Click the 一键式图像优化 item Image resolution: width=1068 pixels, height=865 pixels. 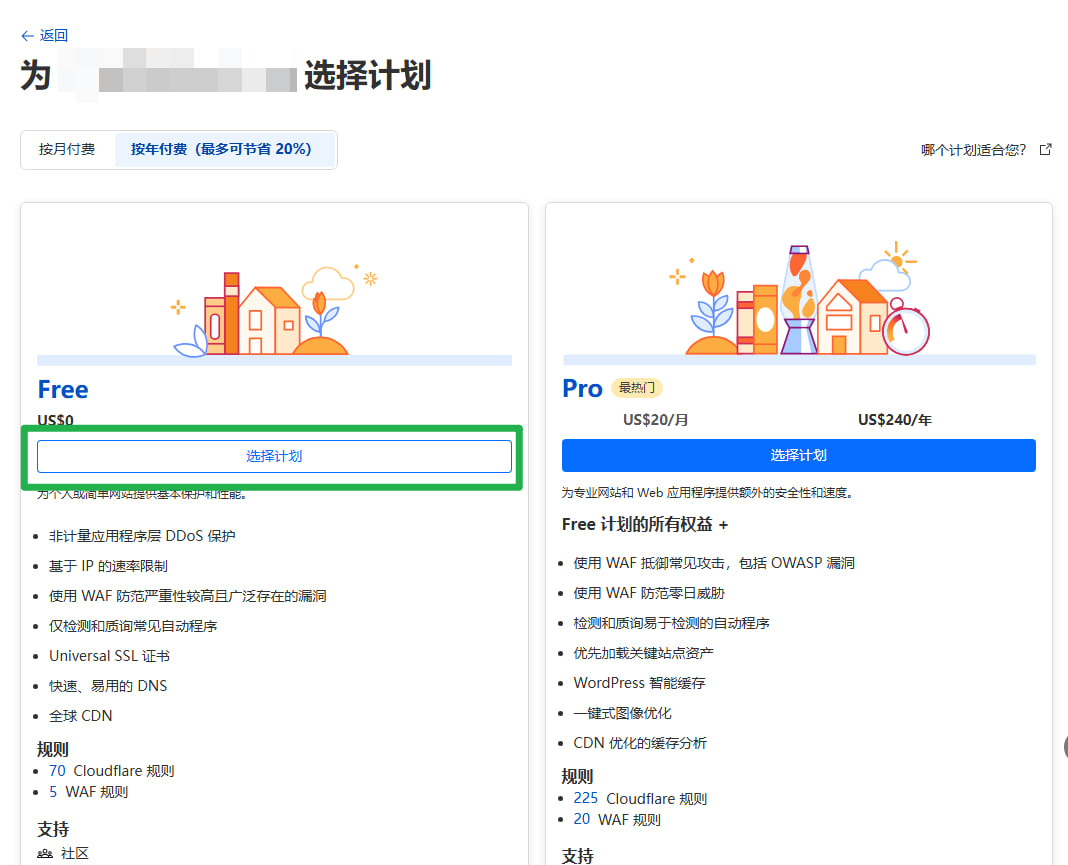[623, 713]
